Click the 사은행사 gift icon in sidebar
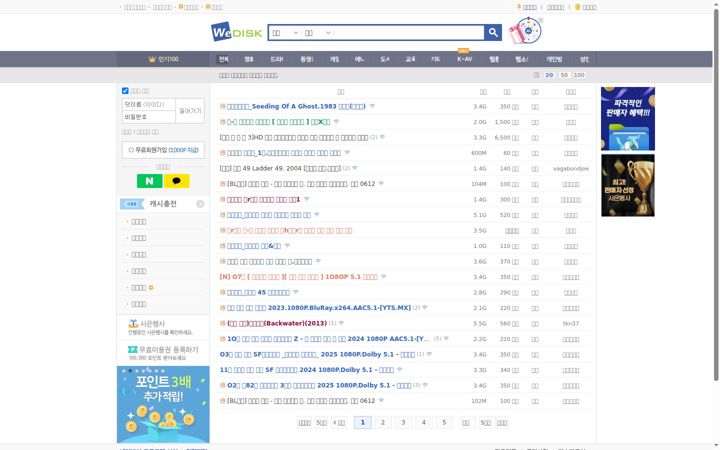The image size is (720, 450). [133, 324]
